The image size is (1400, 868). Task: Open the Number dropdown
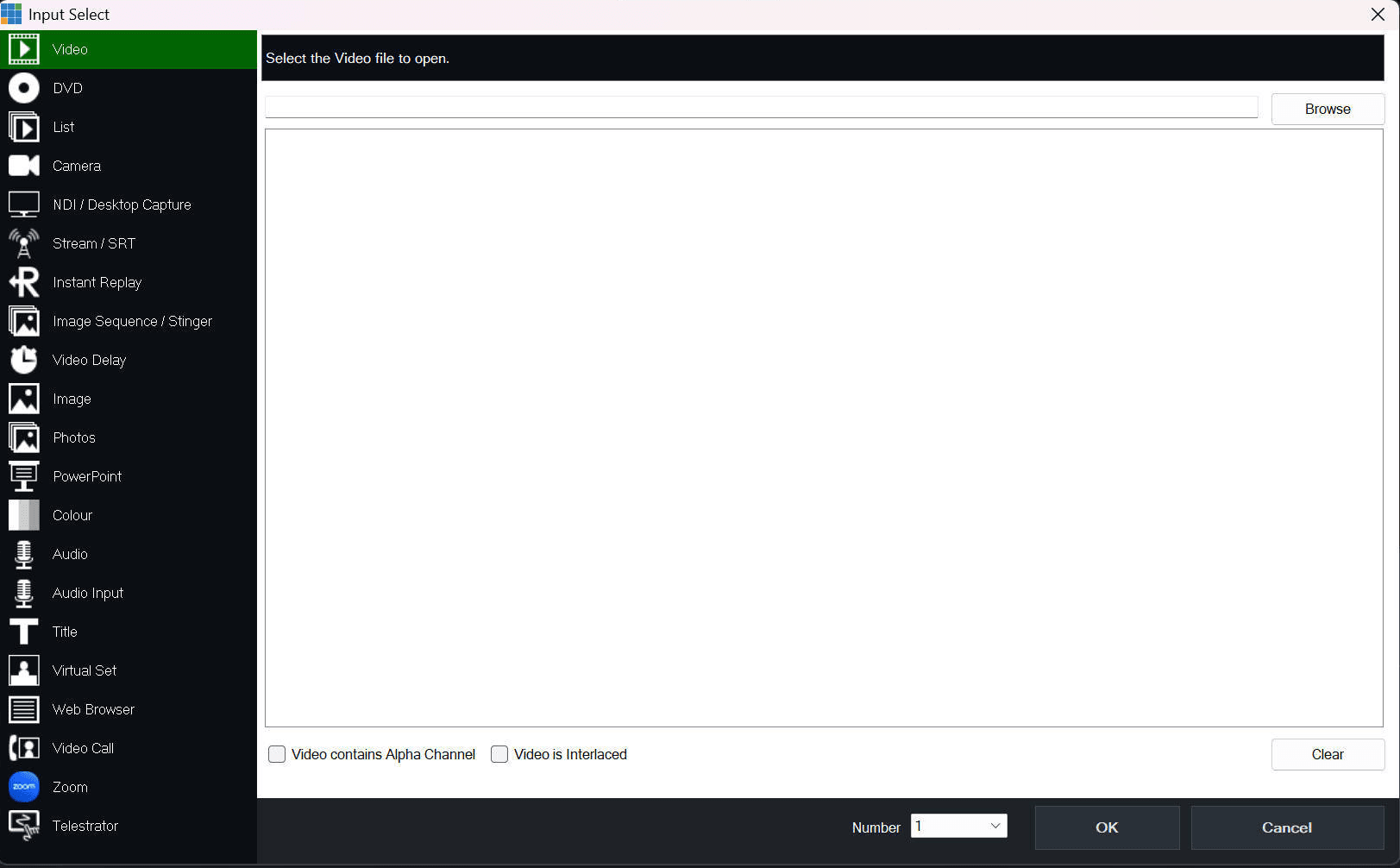(x=959, y=826)
